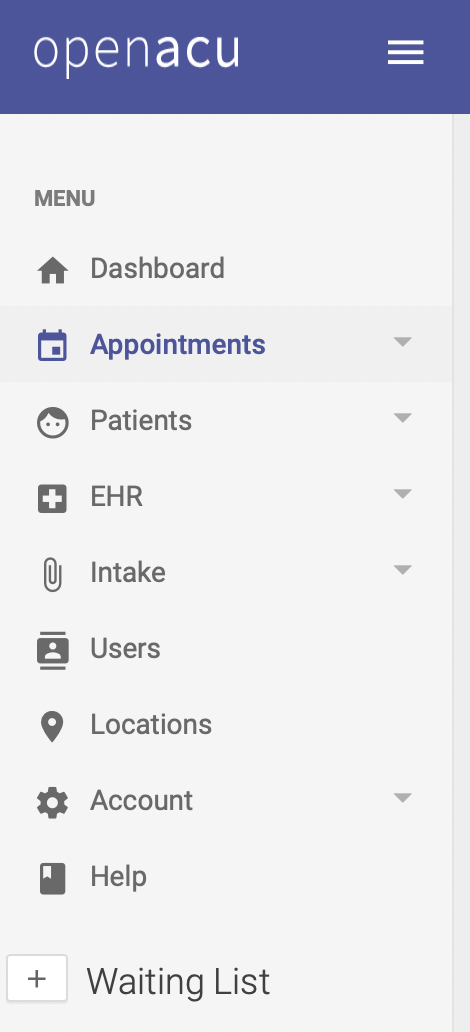Expand the EHR submenu arrow

(402, 494)
